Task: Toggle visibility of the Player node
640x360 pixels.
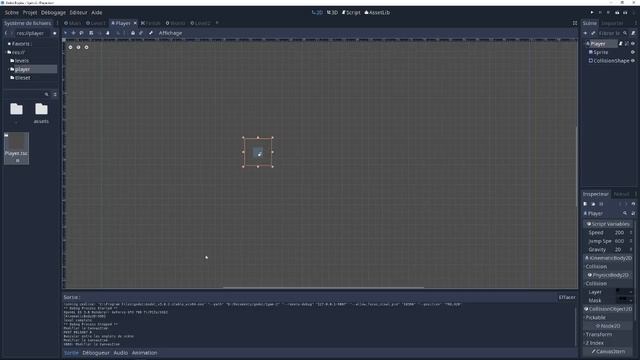Action: tap(633, 44)
